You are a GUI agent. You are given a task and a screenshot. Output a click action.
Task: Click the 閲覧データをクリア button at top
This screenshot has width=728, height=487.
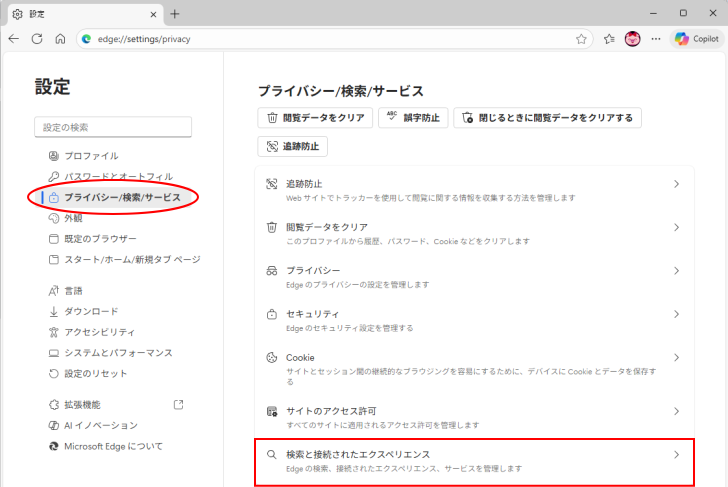(315, 118)
